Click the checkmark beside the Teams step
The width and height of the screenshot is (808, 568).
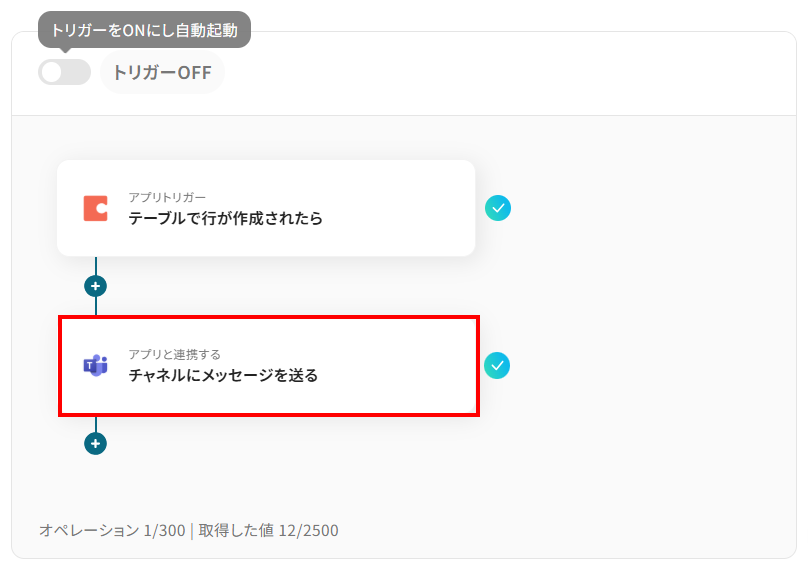[497, 365]
